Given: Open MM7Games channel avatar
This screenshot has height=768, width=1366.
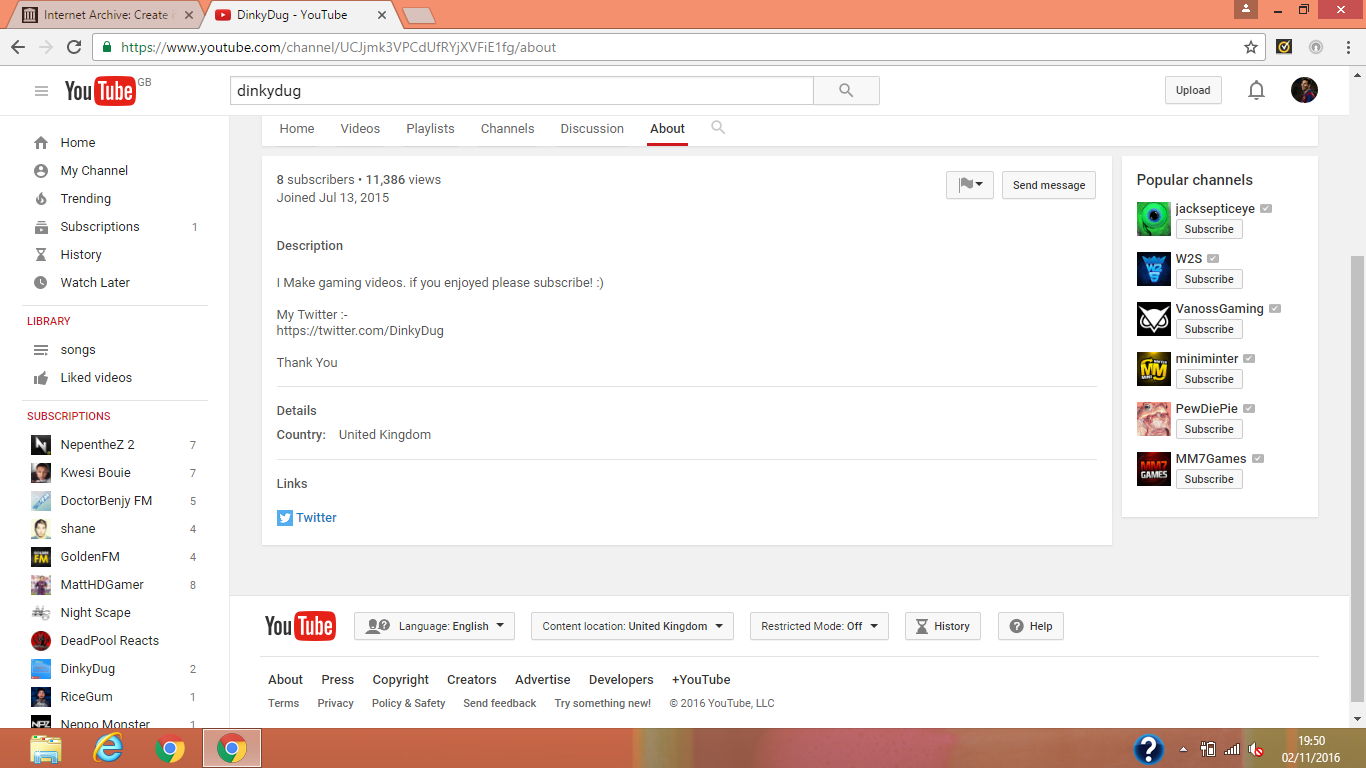Looking at the screenshot, I should click(x=1154, y=469).
